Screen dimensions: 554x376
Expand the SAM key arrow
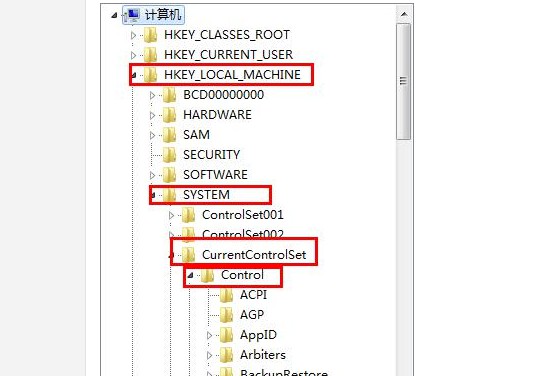pyautogui.click(x=152, y=135)
